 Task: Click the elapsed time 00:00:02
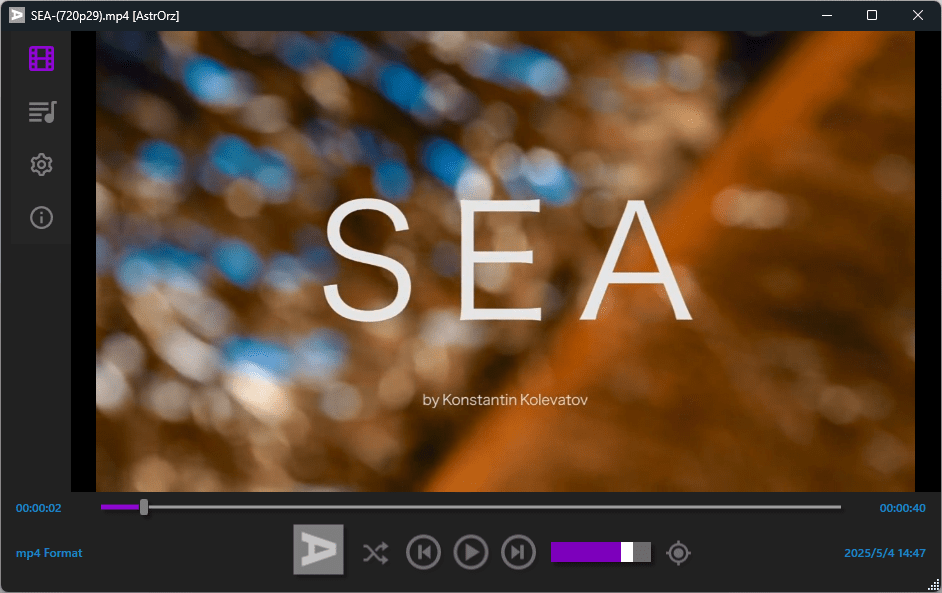38,508
